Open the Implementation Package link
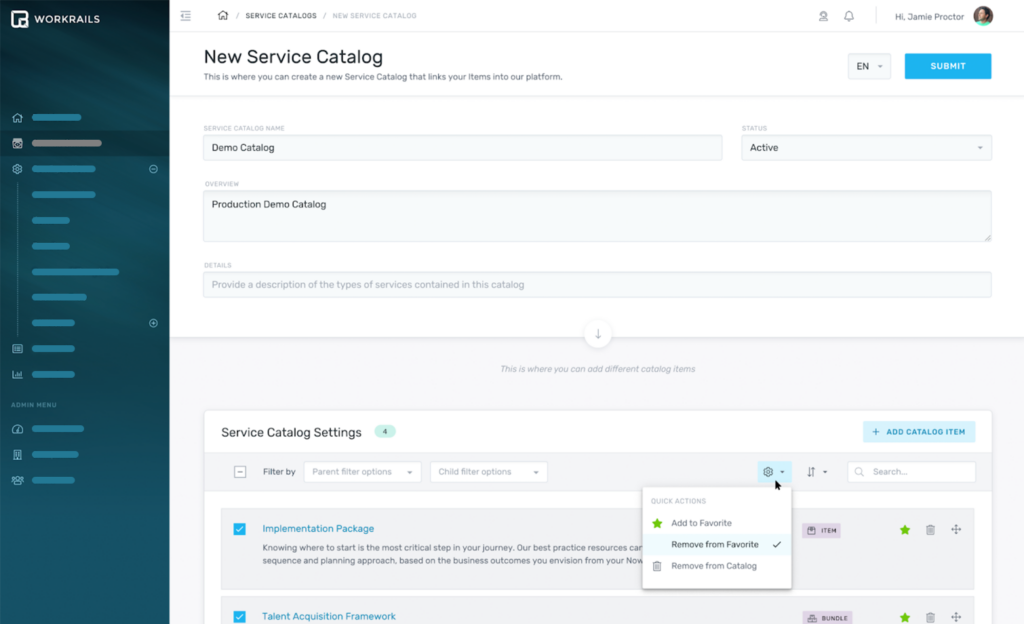The width and height of the screenshot is (1024, 624). click(x=318, y=529)
